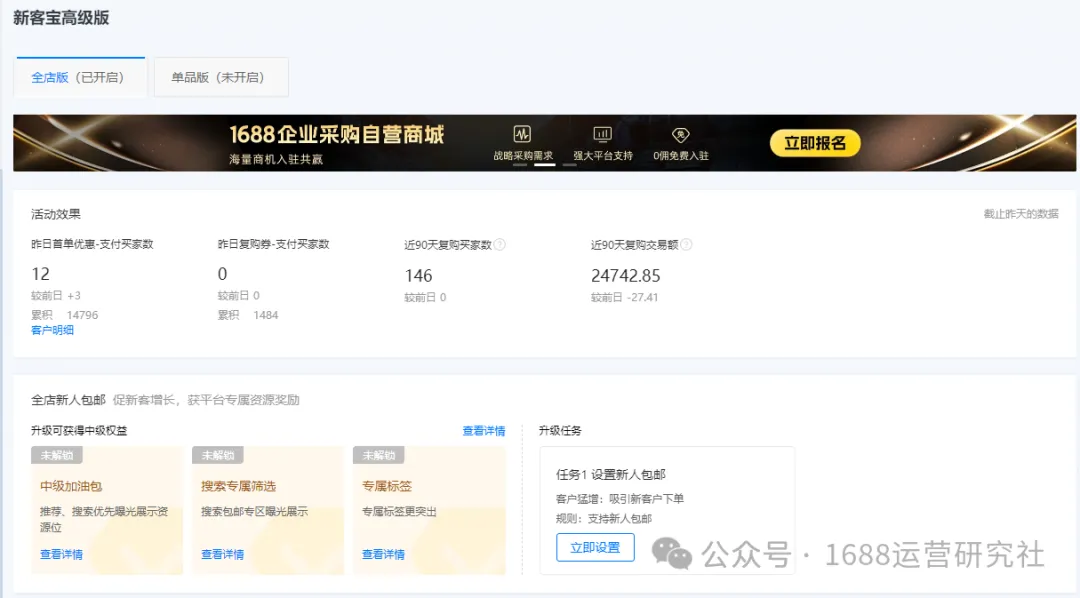Click the 任务1 设置新人包邮 heading
Screen dimensions: 1080x598
tap(610, 474)
